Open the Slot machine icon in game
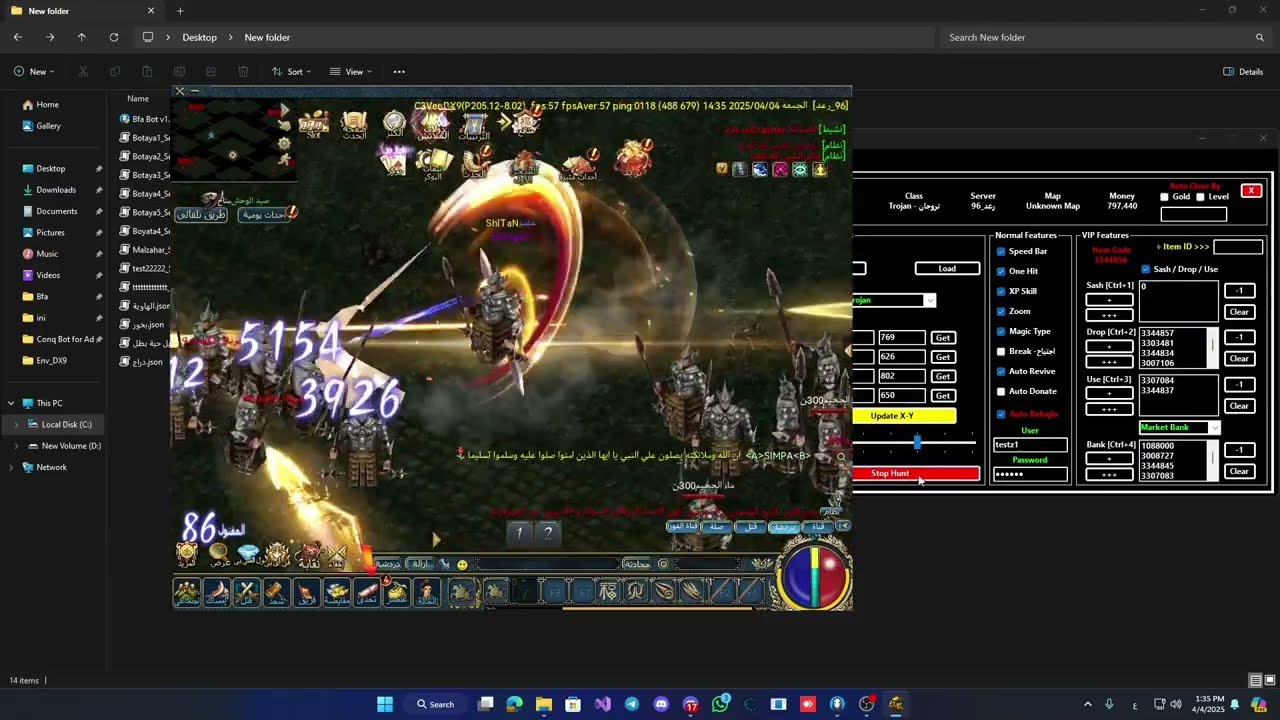Screen dimensions: 1280x720 point(314,124)
